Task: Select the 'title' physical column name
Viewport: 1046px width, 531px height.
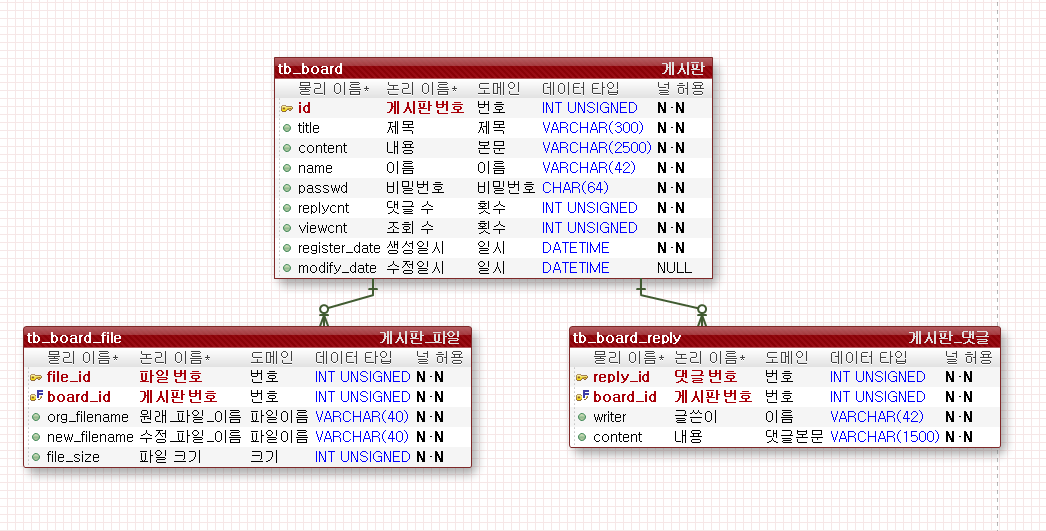Action: [x=309, y=128]
